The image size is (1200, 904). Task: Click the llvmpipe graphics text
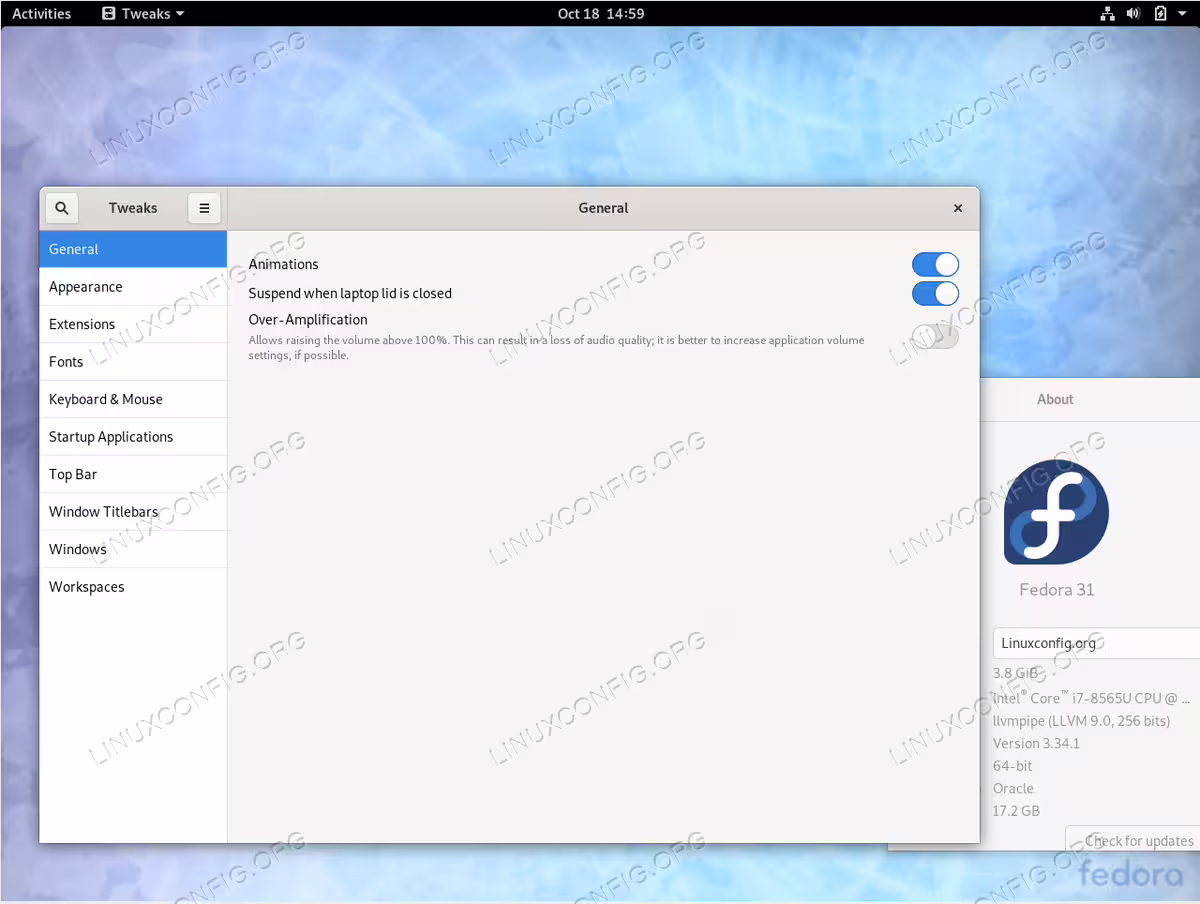tap(1081, 721)
